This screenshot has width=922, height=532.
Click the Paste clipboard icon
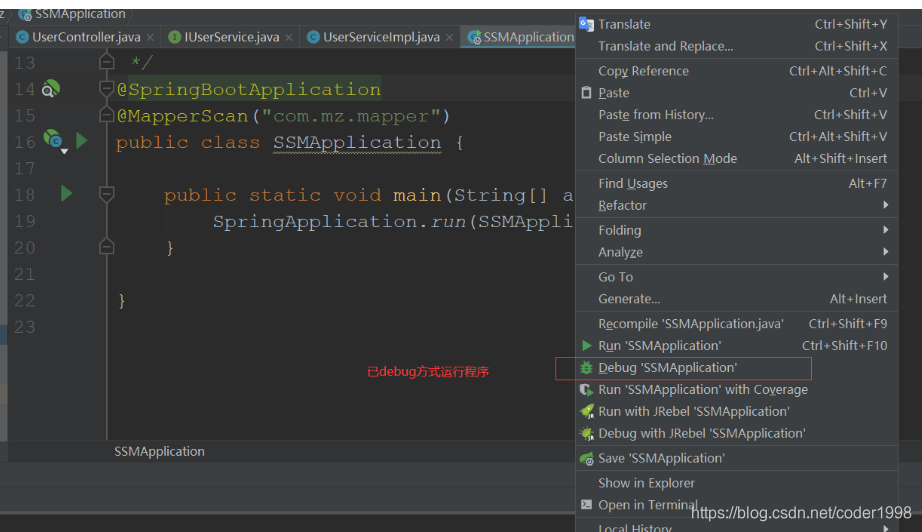(x=586, y=92)
